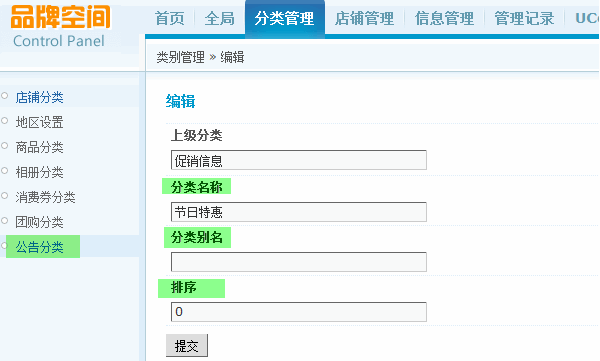
Task: Click the 品牌空间 Control Panel logo
Action: [60, 27]
